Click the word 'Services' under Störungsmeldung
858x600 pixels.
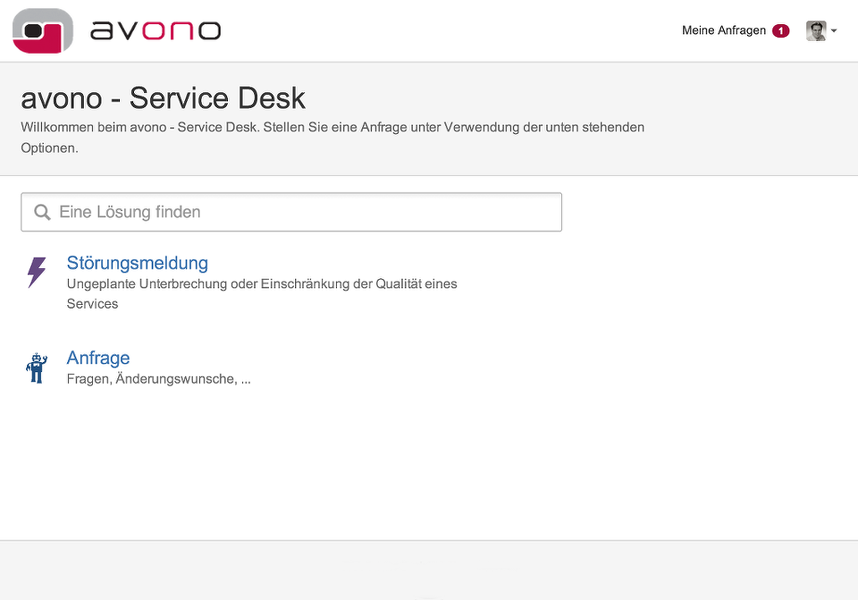click(x=92, y=304)
